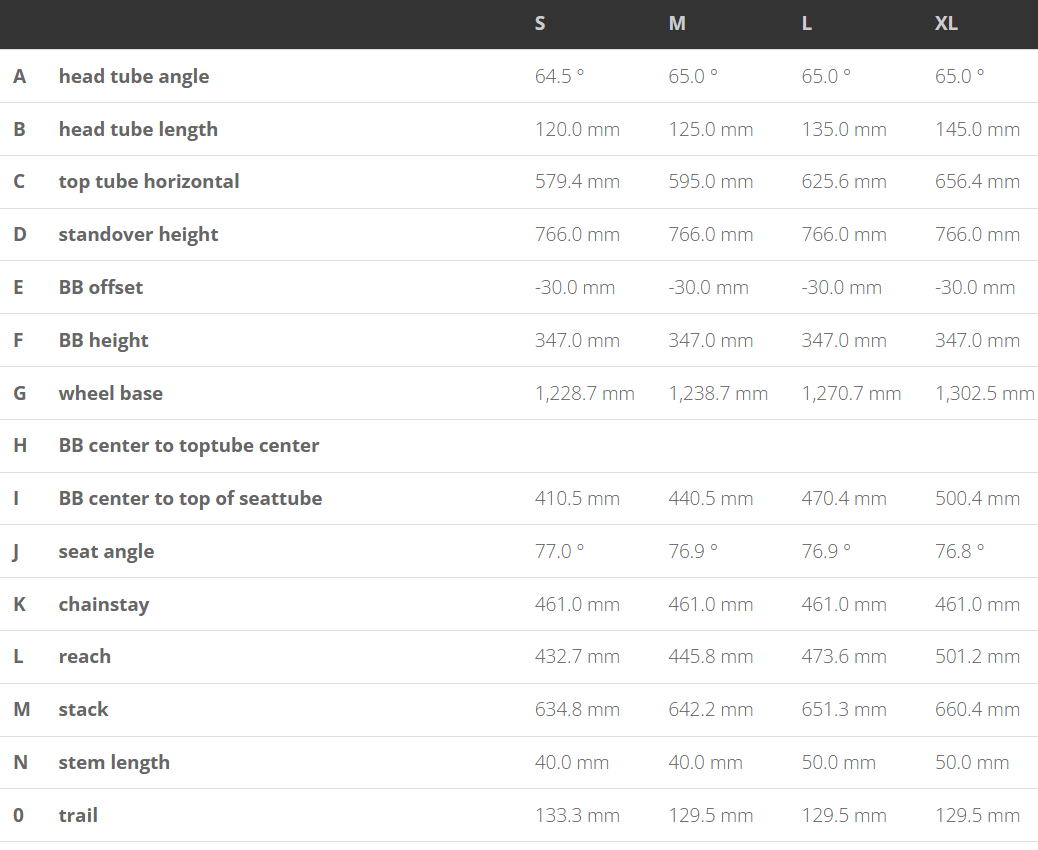
Task: Select the trail value 133.3 mm
Action: (577, 815)
